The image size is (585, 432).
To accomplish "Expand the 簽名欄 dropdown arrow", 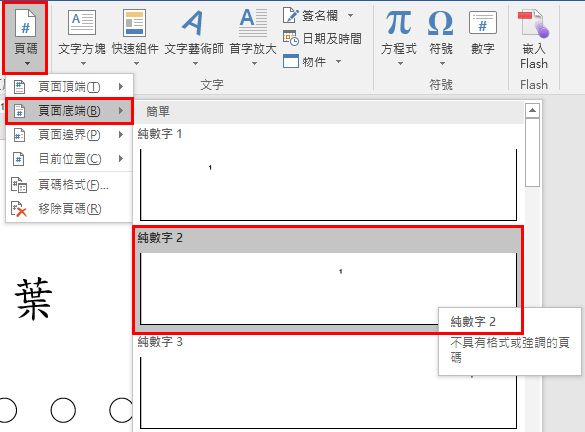I will tap(350, 16).
